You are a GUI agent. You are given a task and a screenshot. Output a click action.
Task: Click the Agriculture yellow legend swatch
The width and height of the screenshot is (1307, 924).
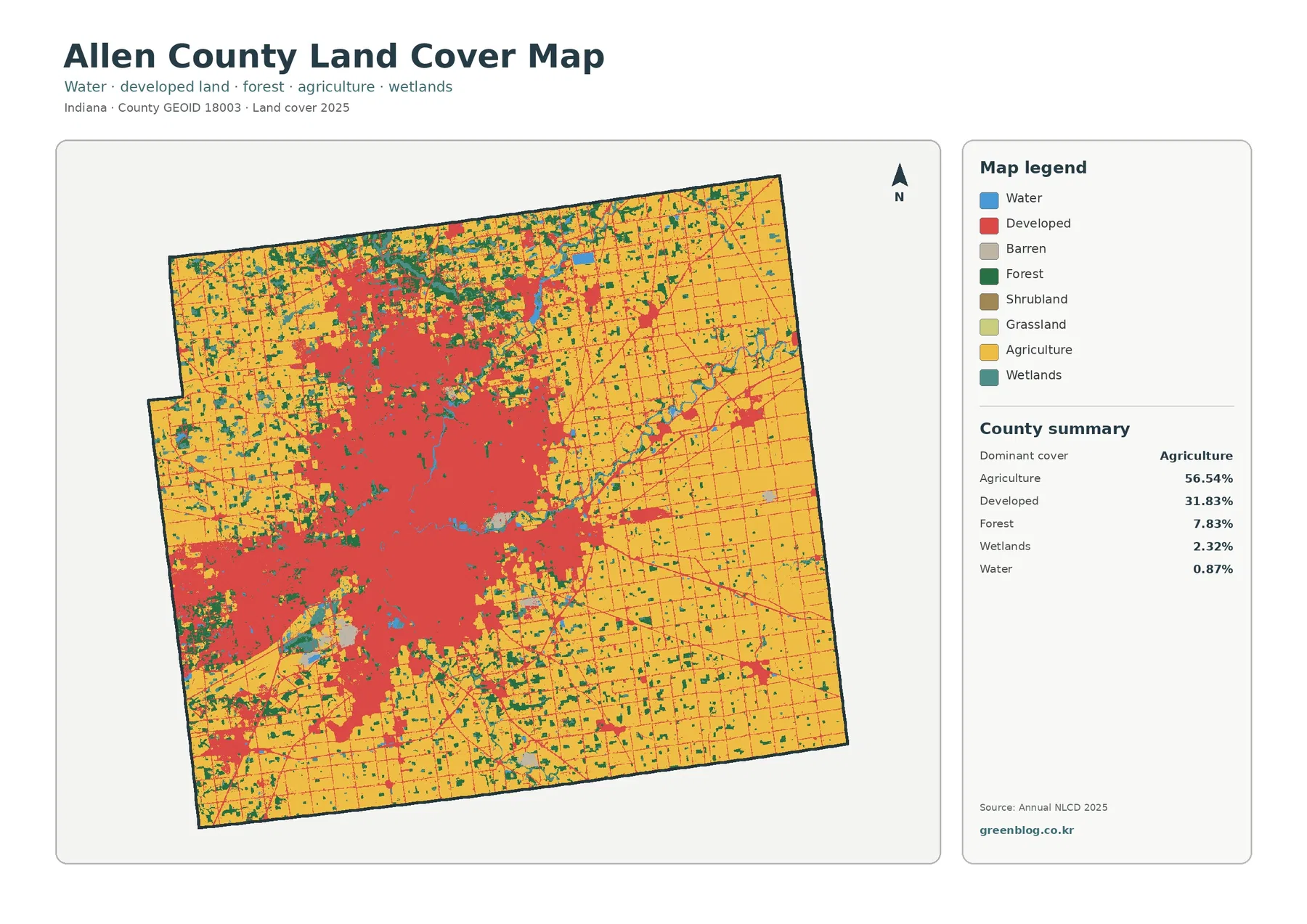click(x=989, y=352)
